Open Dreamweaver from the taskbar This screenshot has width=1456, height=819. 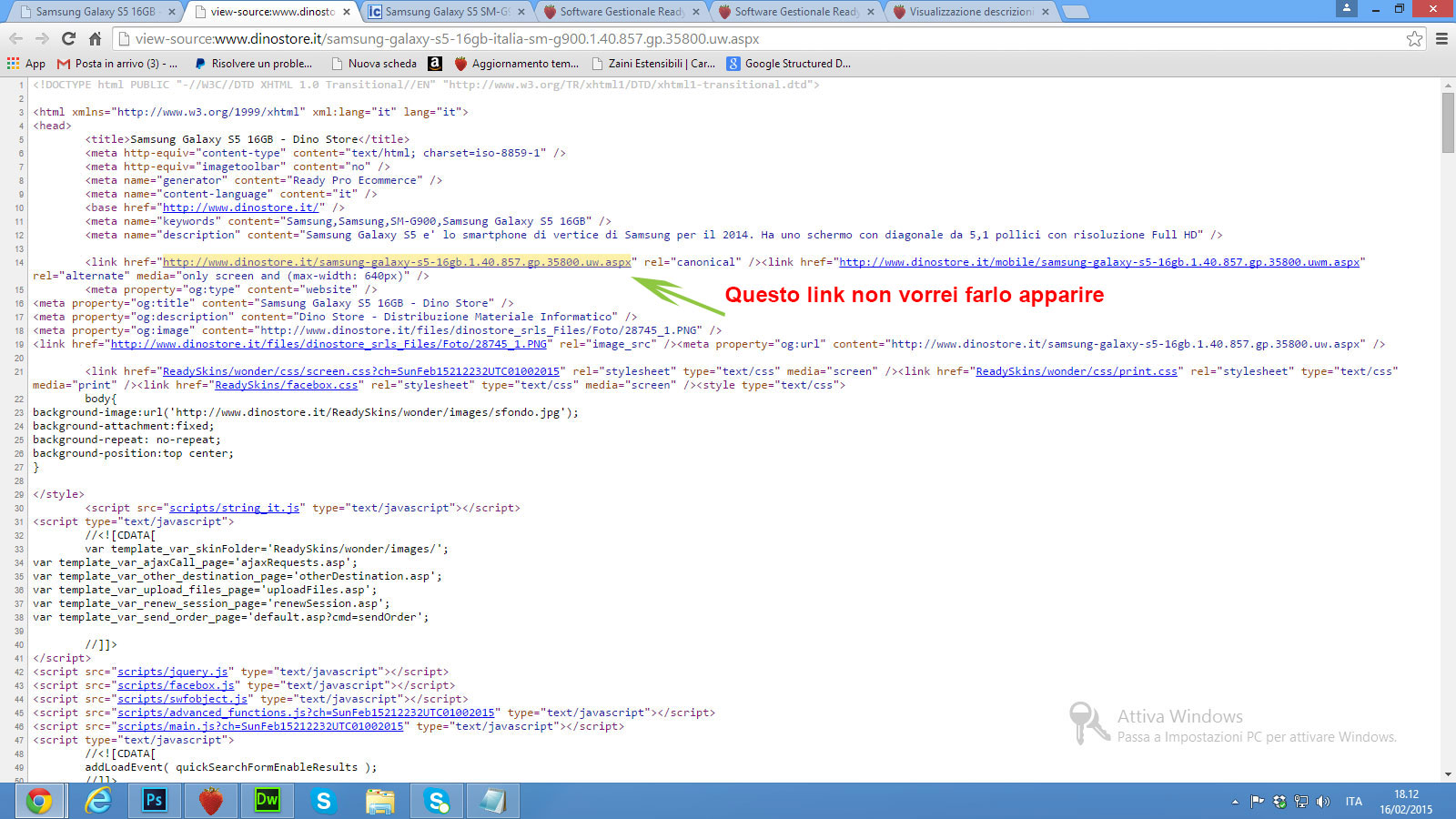pyautogui.click(x=267, y=801)
